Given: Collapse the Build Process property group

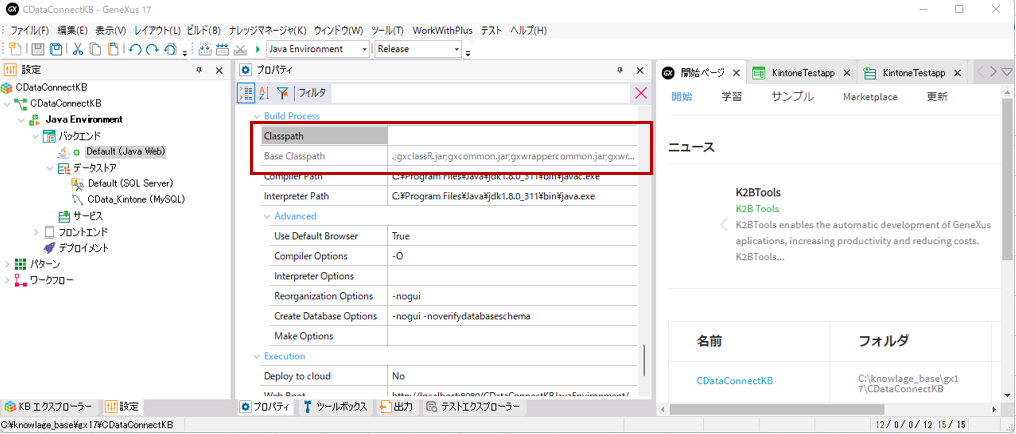Looking at the screenshot, I should tap(256, 116).
